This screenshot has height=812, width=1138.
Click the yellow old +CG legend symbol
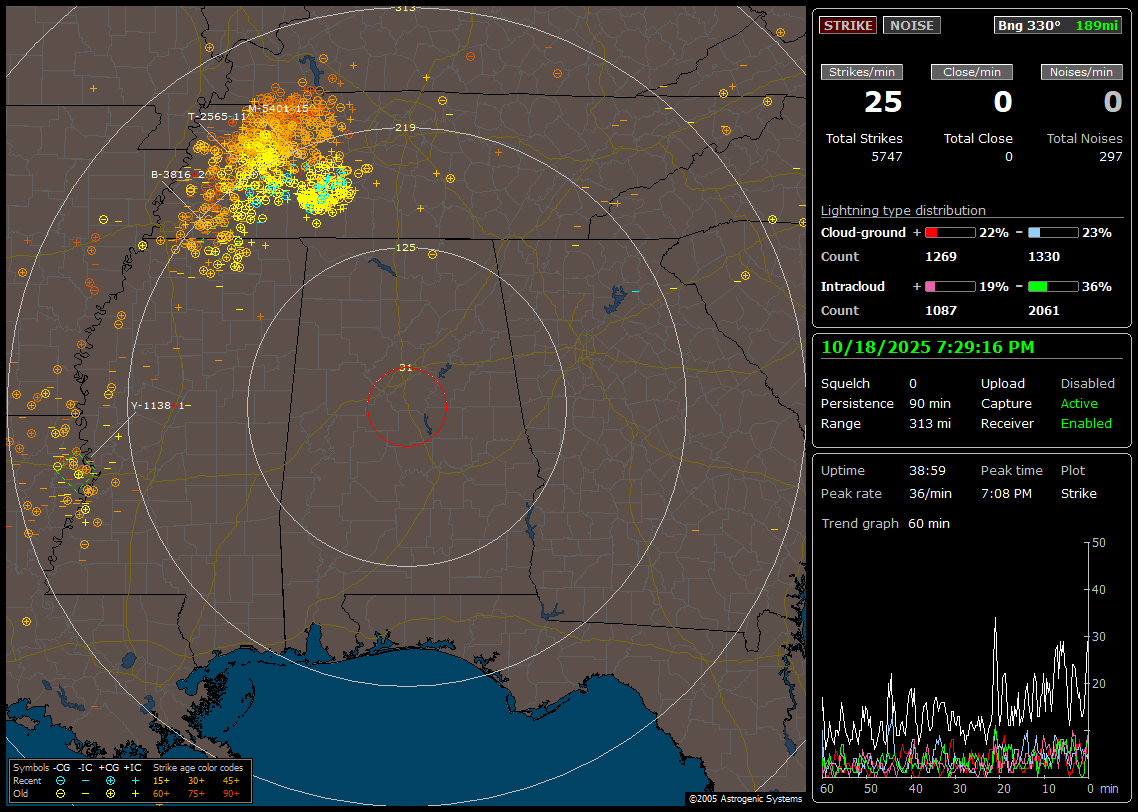coord(110,793)
